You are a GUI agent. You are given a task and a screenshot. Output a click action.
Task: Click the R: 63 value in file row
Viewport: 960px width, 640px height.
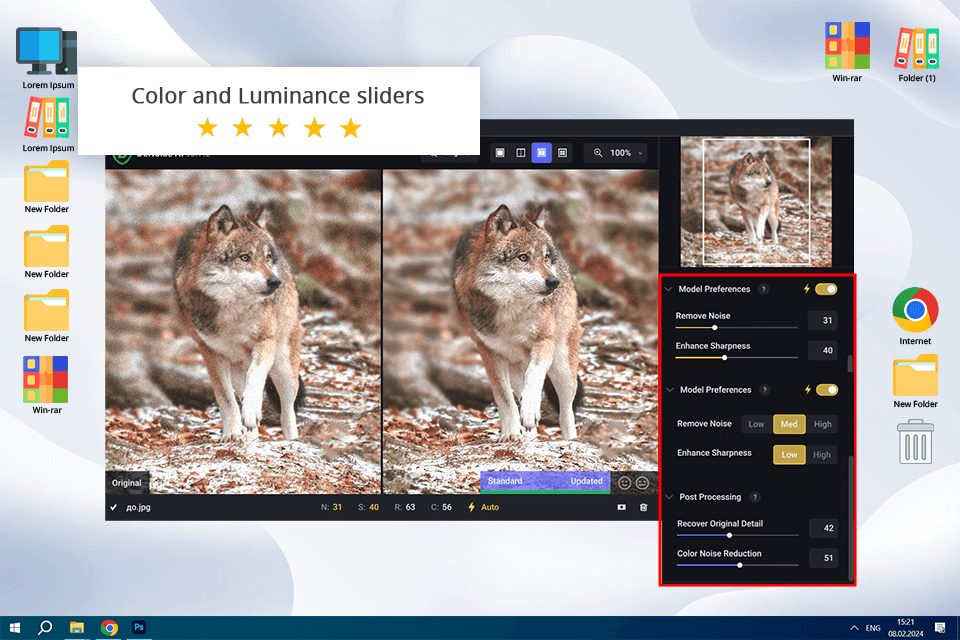(x=405, y=507)
